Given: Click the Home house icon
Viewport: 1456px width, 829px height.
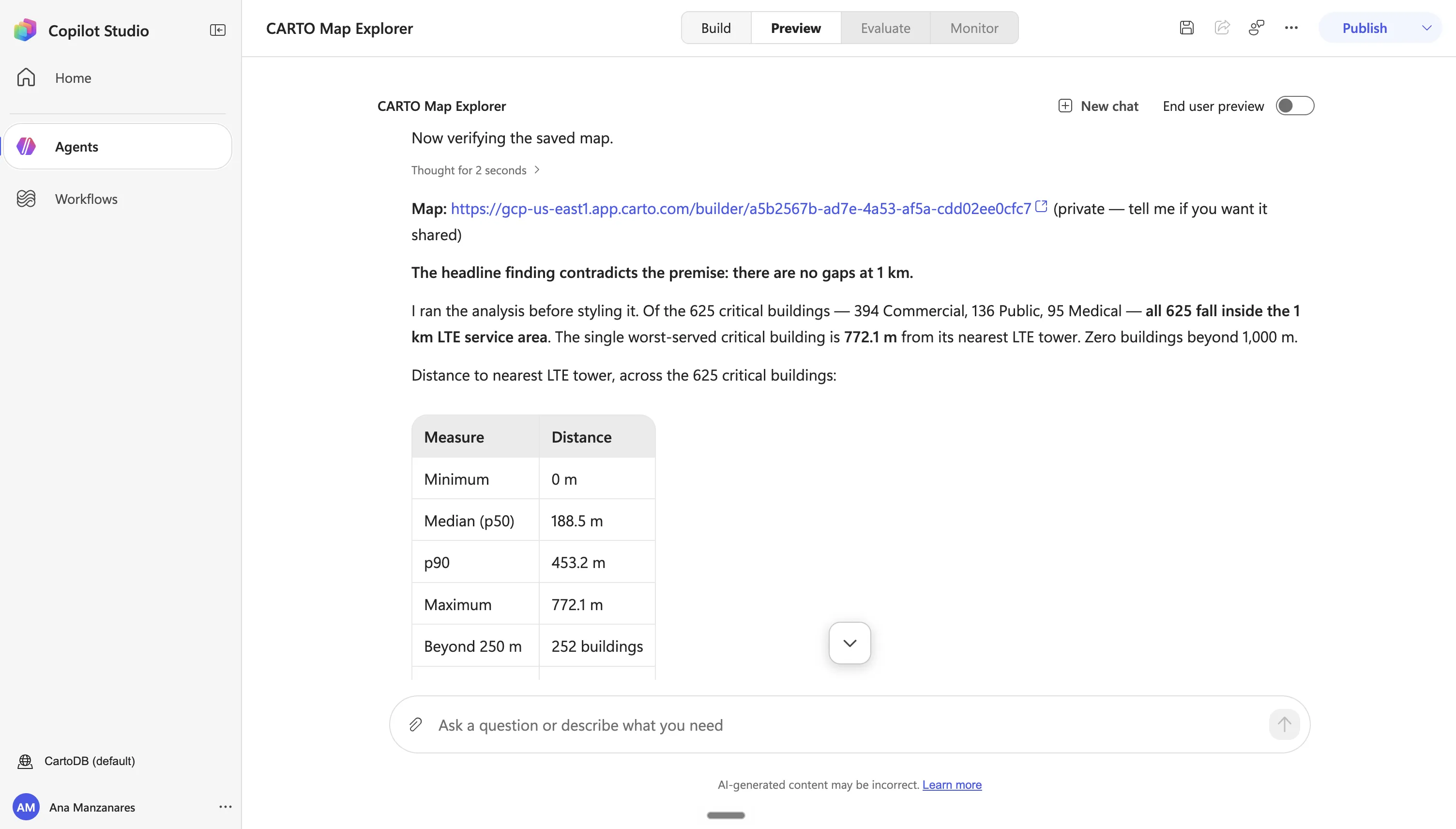Looking at the screenshot, I should [26, 77].
